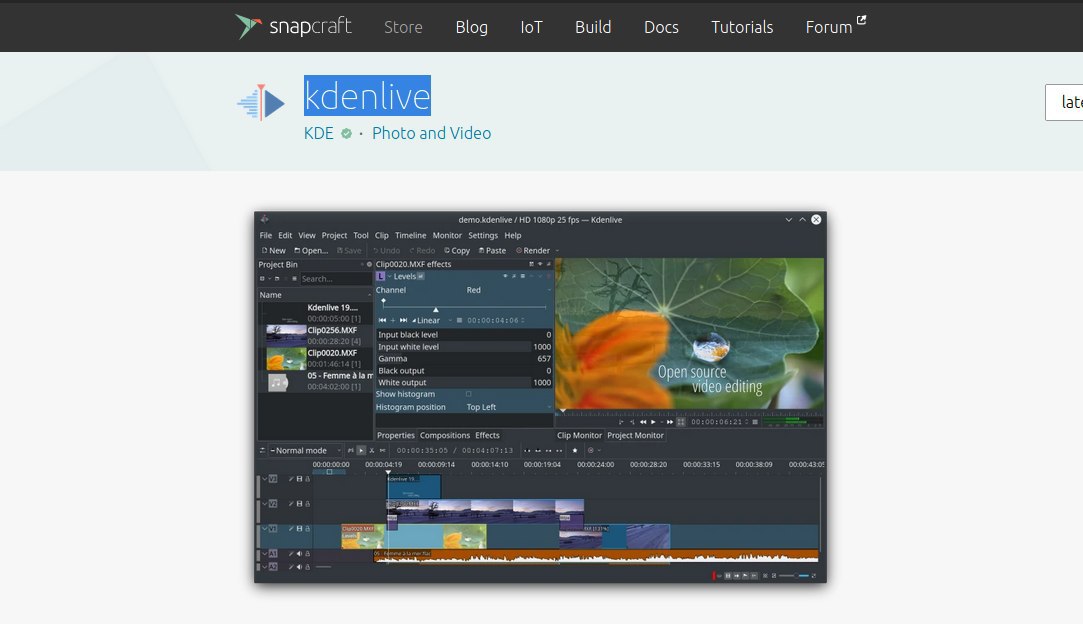
Task: Go to next keyframe in Levels effect
Action: click(403, 320)
